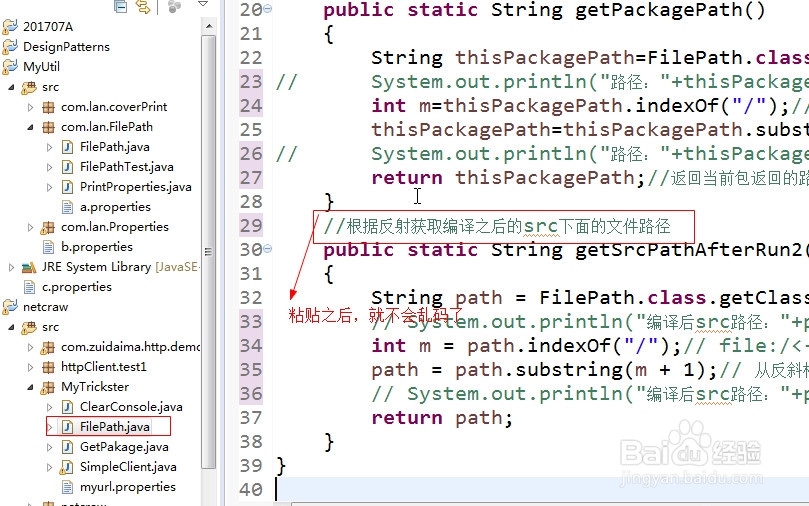Viewport: 809px width, 506px height.
Task: Expand the com.zuidaima.http.demo package
Action: click(30, 348)
